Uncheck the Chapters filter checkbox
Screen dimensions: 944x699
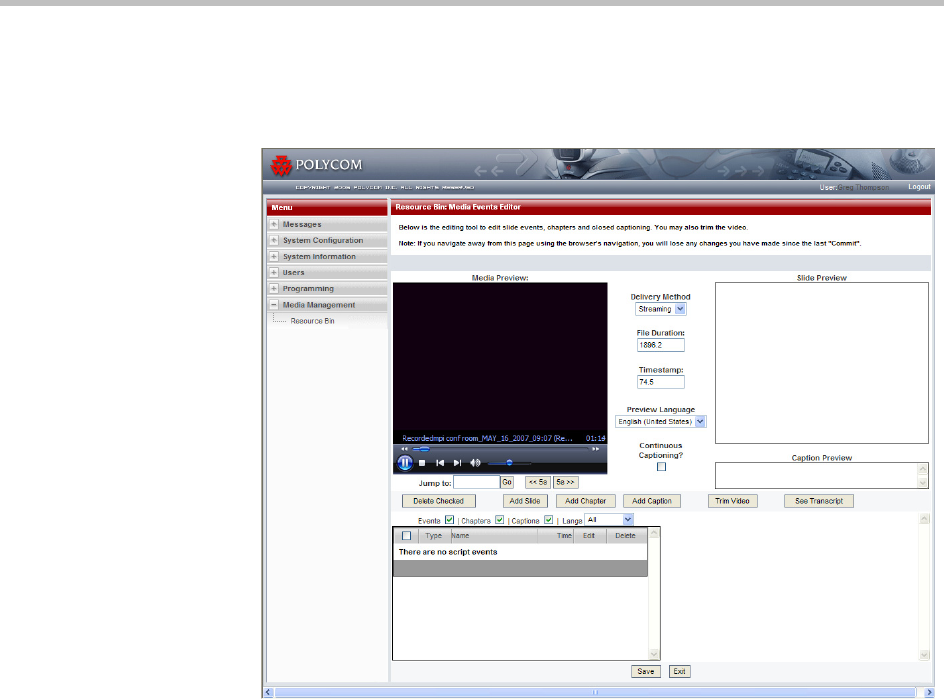click(499, 520)
